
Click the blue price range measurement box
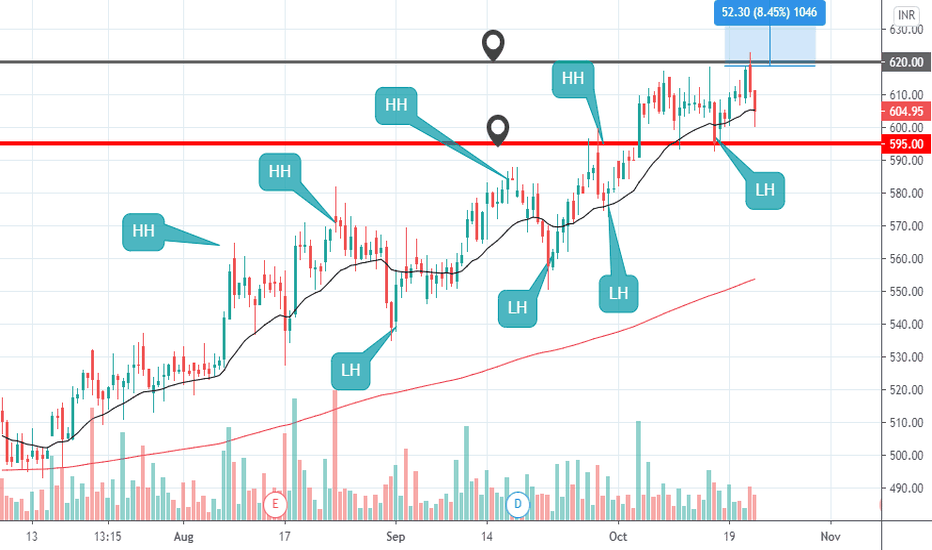770,45
